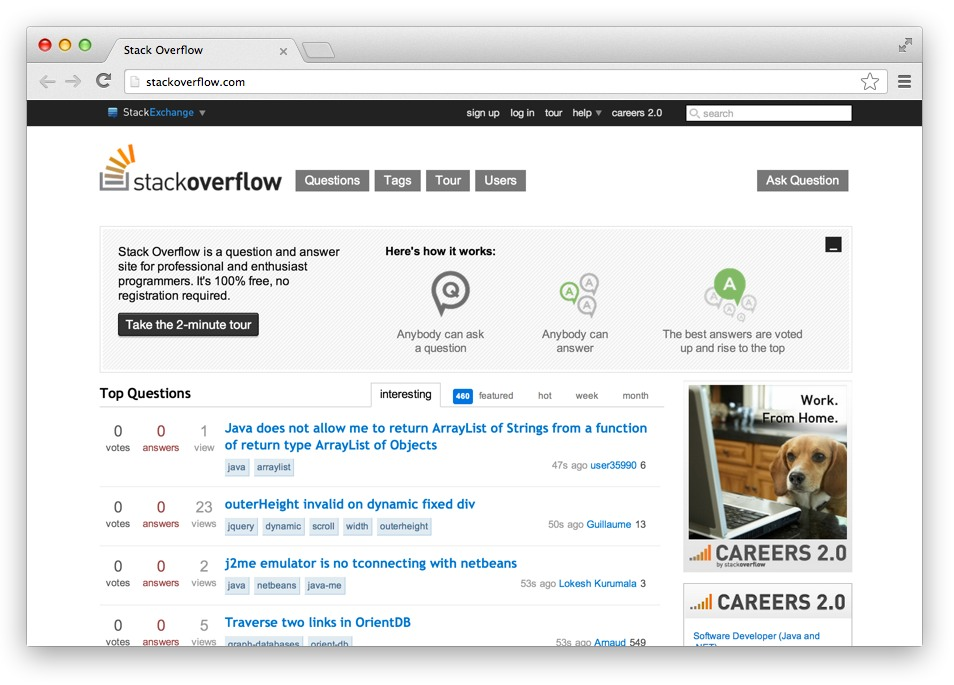Click the yellow minimize window button
This screenshot has width=954, height=685.
[65, 45]
